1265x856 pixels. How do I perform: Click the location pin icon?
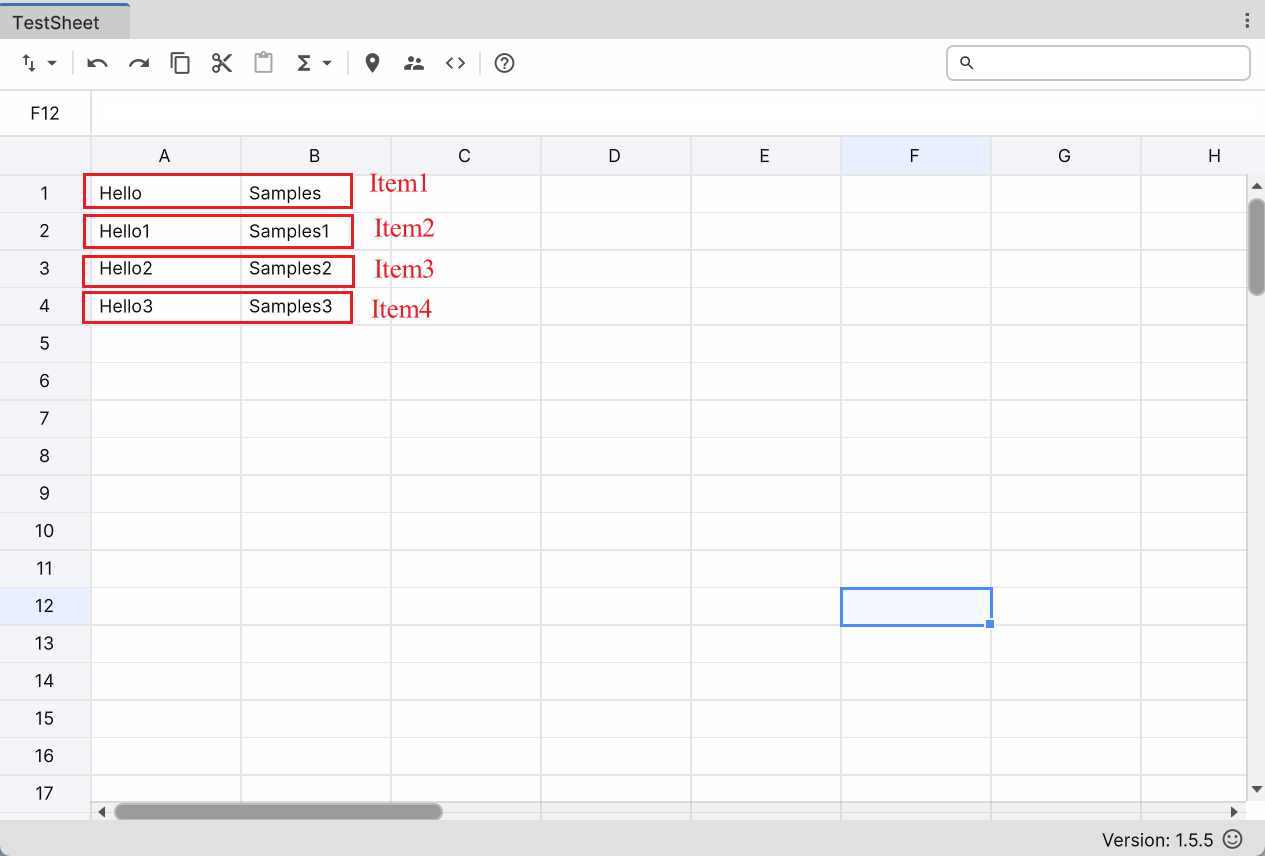pos(372,63)
